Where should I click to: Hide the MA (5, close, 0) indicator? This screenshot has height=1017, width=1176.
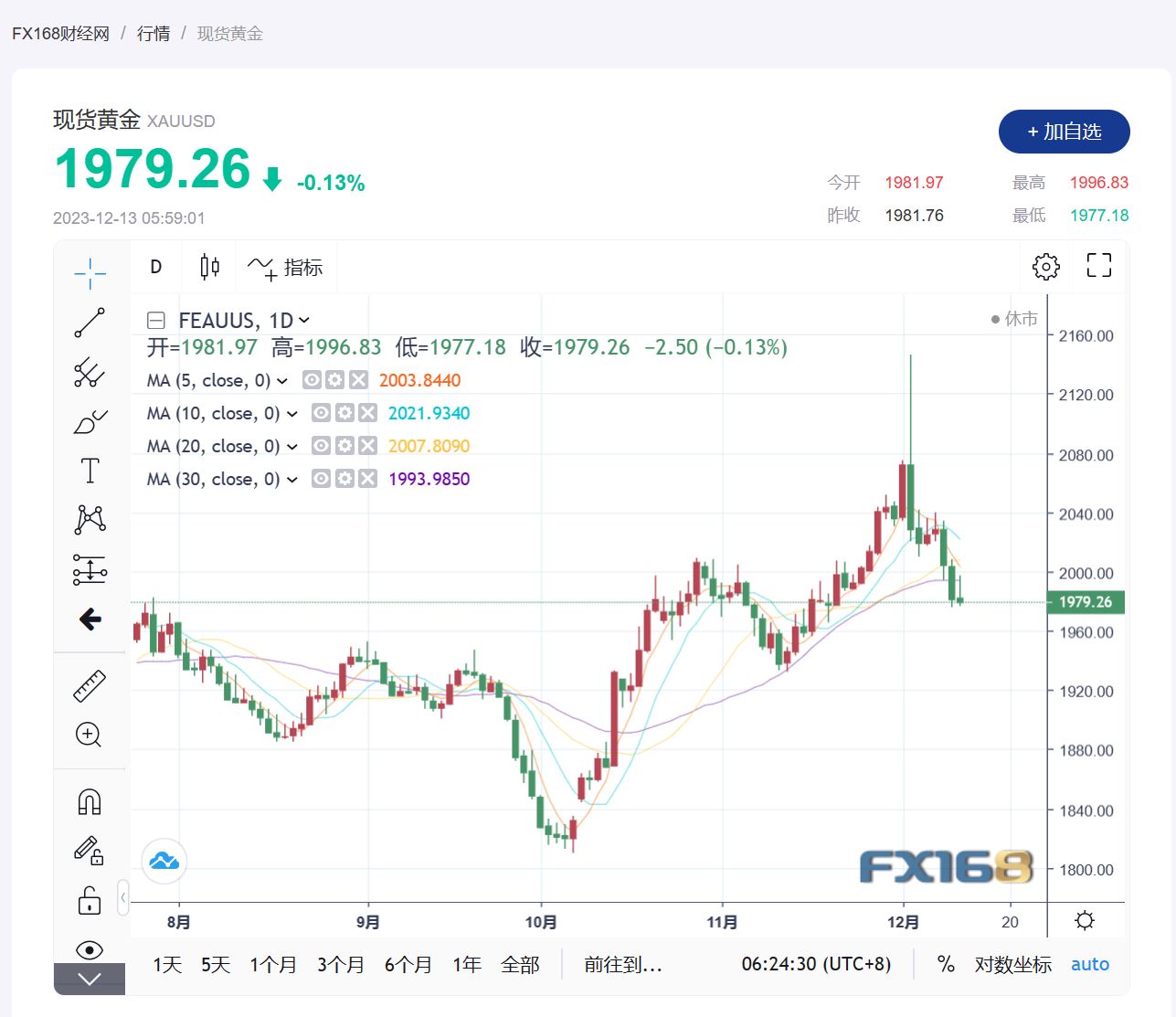(x=312, y=380)
